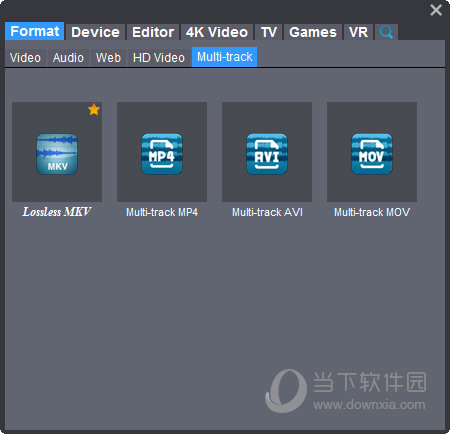The height and width of the screenshot is (434, 450).
Task: Open the search magnifier tab
Action: [386, 32]
